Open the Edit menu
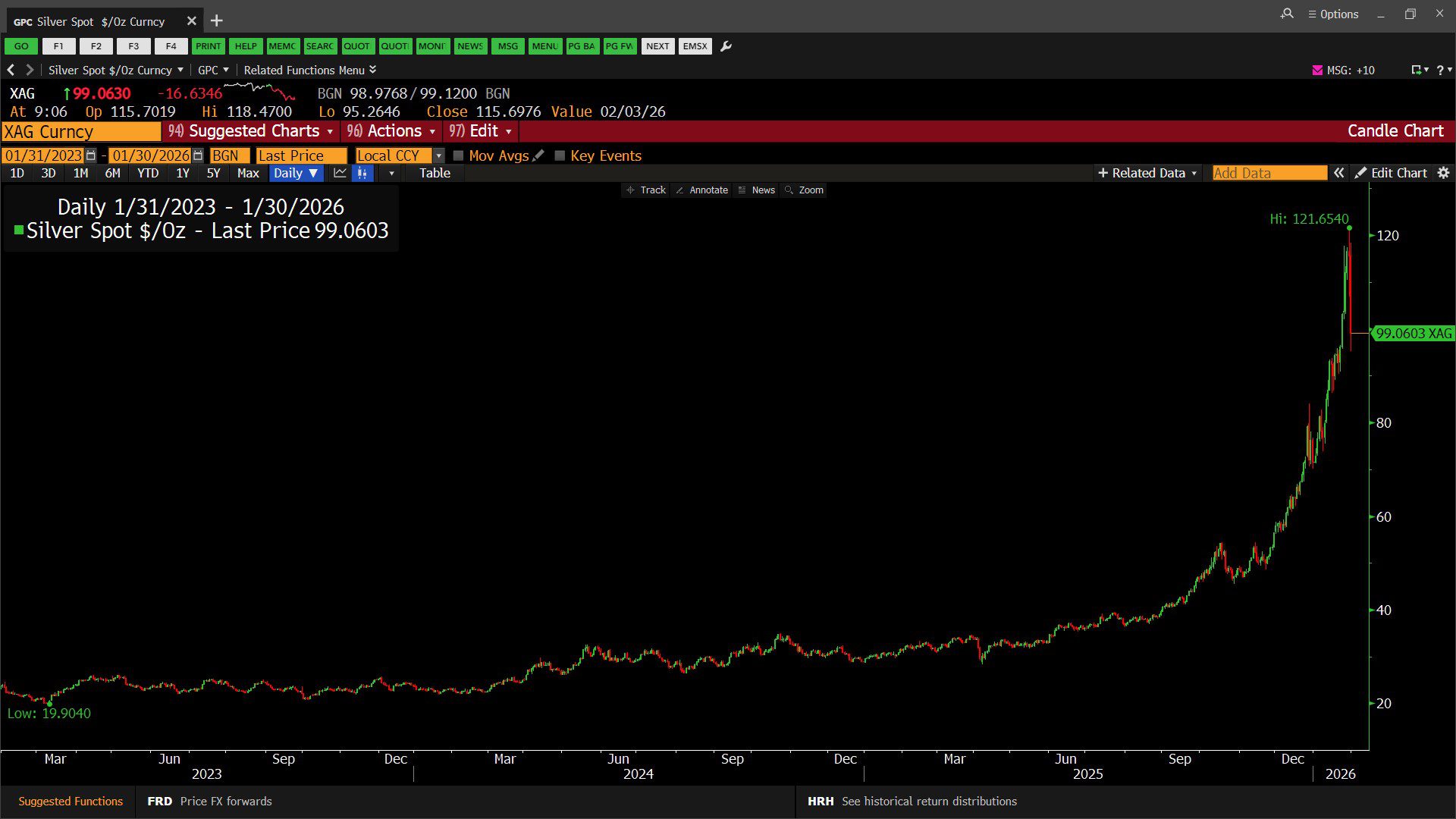 [480, 131]
